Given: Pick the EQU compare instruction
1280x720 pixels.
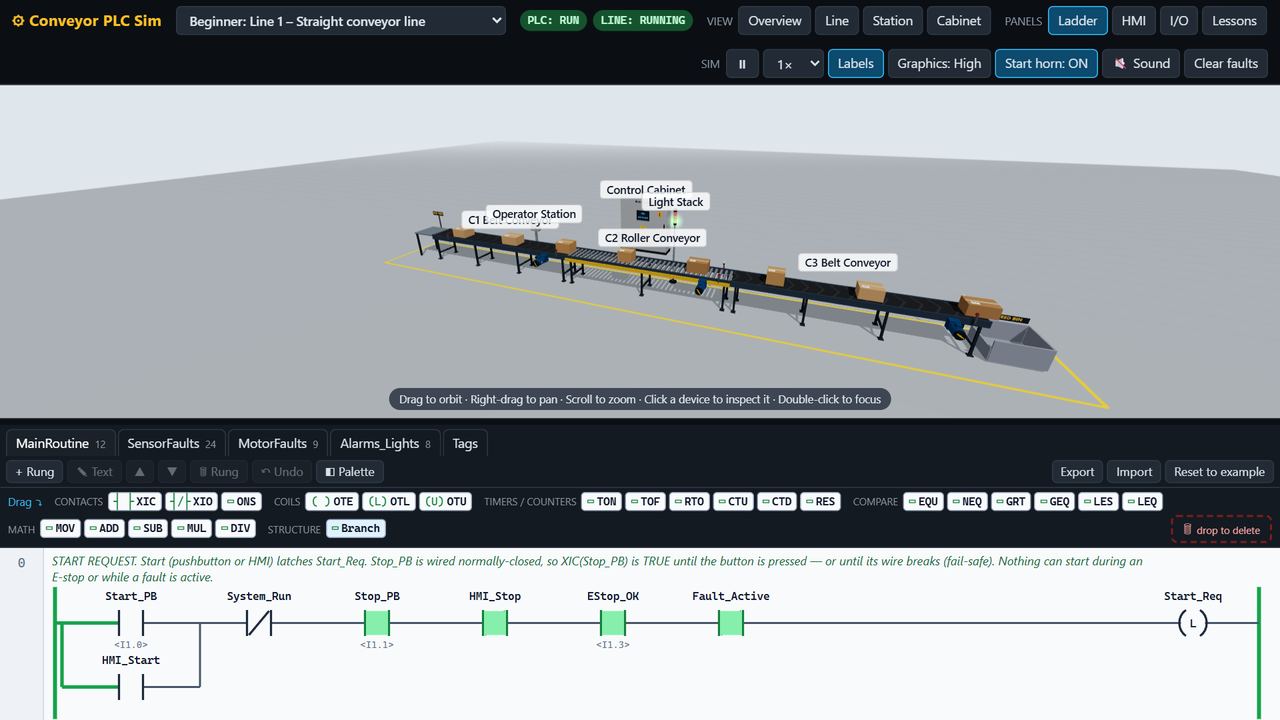Looking at the screenshot, I should (923, 501).
